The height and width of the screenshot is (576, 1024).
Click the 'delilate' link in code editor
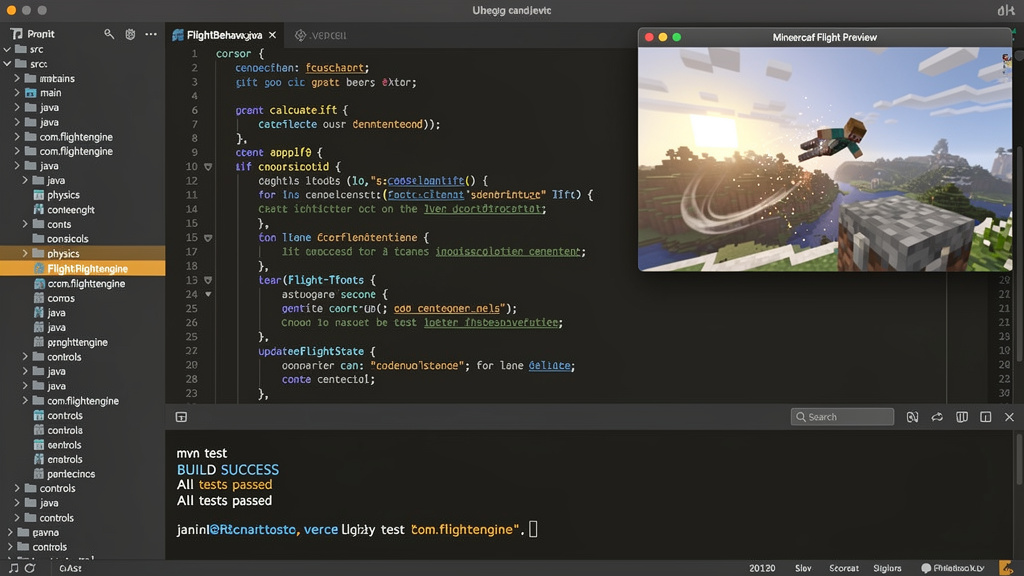(x=549, y=366)
